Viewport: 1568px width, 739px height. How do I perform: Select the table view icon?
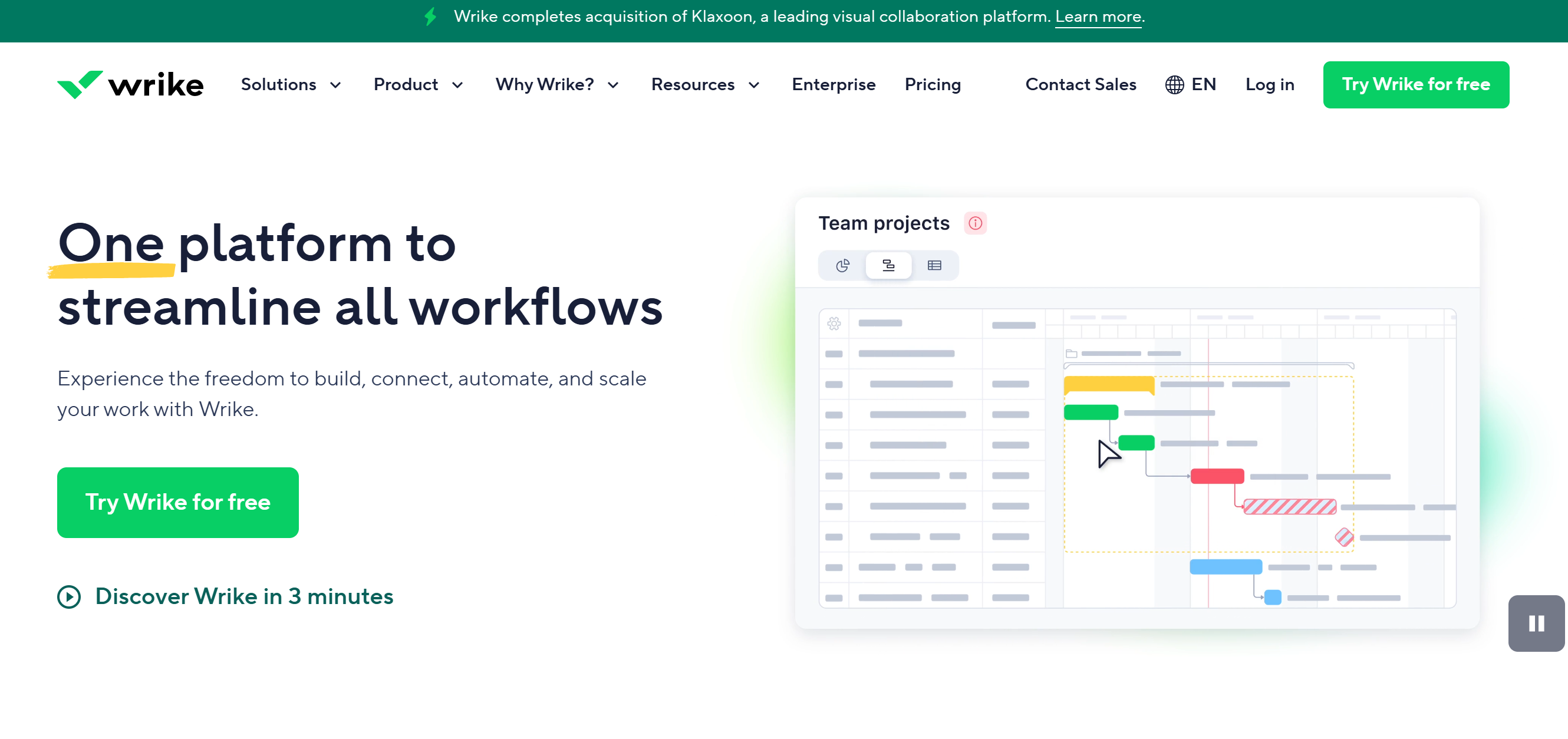point(934,265)
